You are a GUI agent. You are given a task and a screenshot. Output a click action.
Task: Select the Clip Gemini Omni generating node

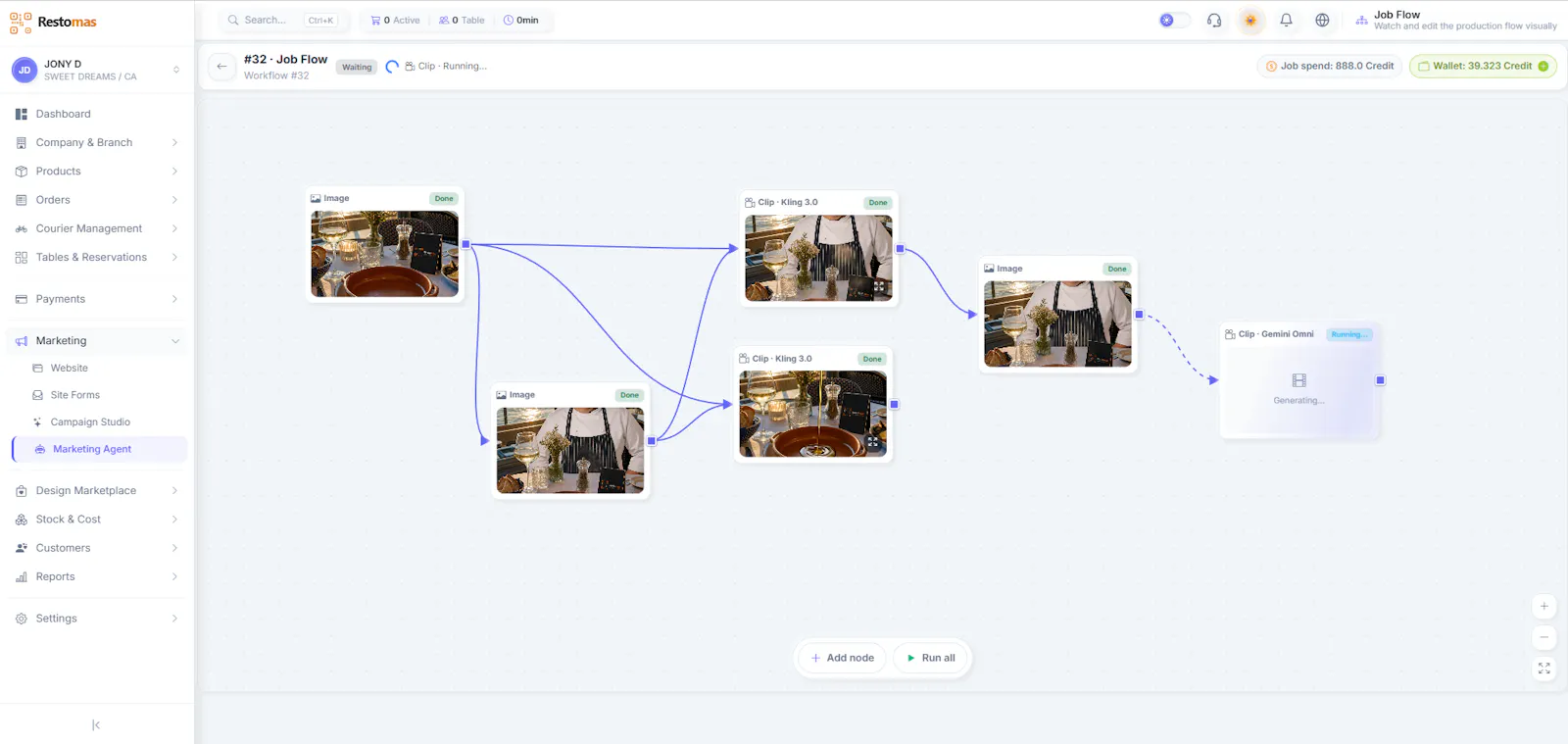1299,379
